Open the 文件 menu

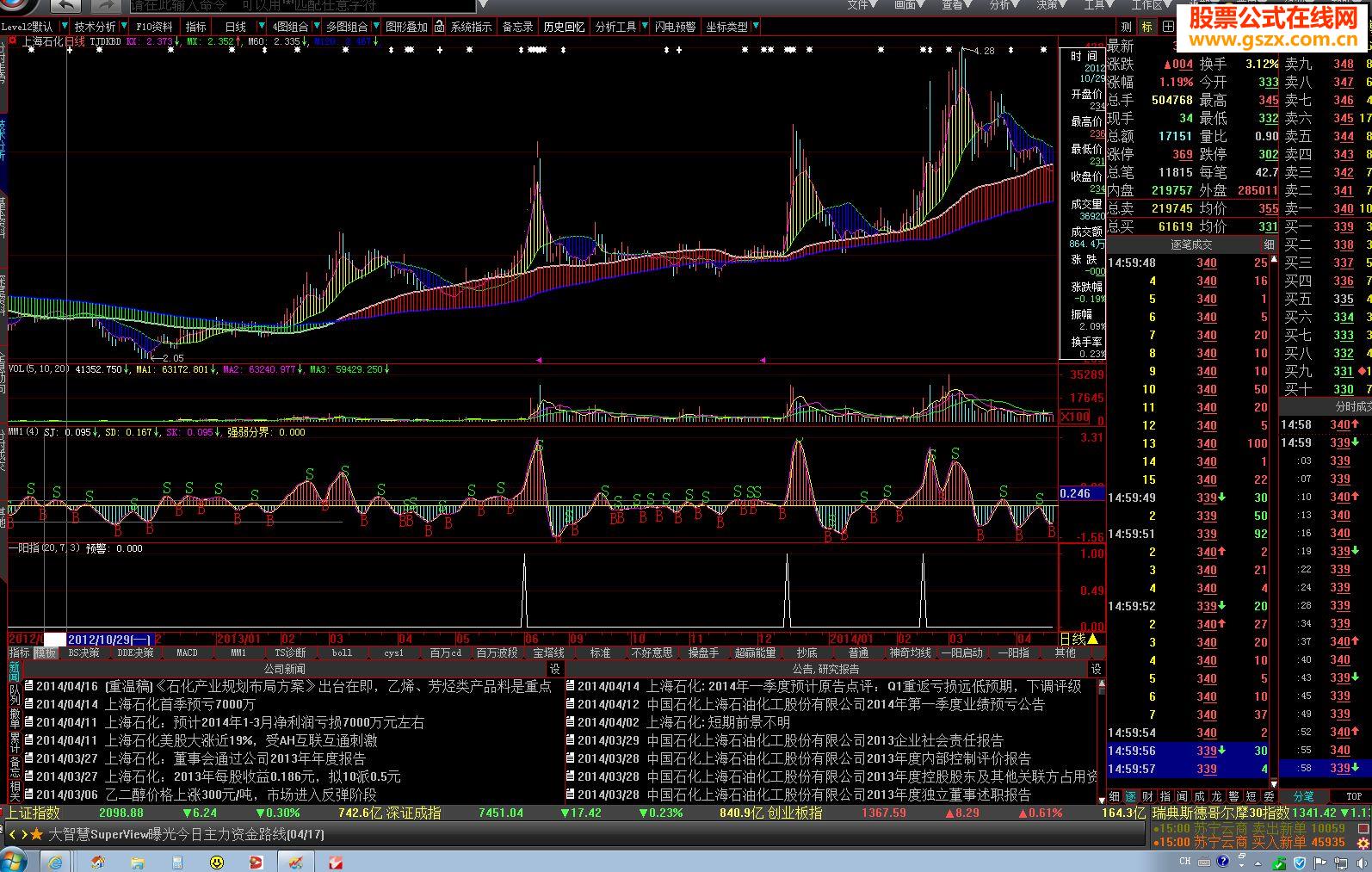[857, 5]
